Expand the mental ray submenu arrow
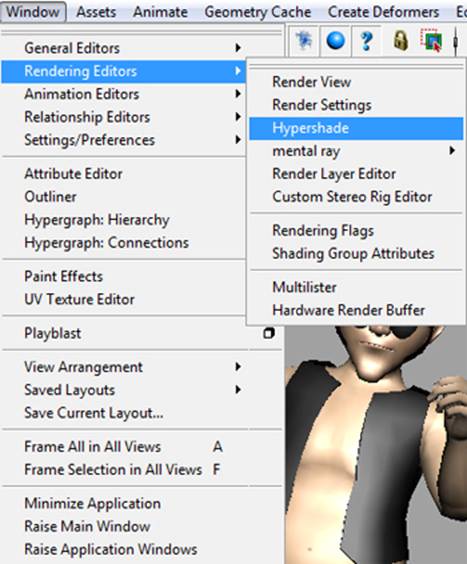Viewport: 467px width, 564px height. point(452,150)
